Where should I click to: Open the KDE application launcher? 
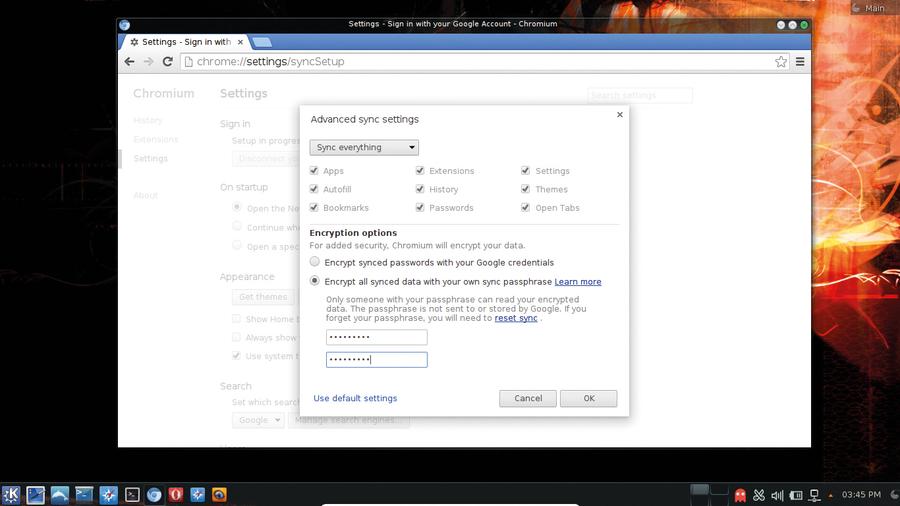(10, 495)
